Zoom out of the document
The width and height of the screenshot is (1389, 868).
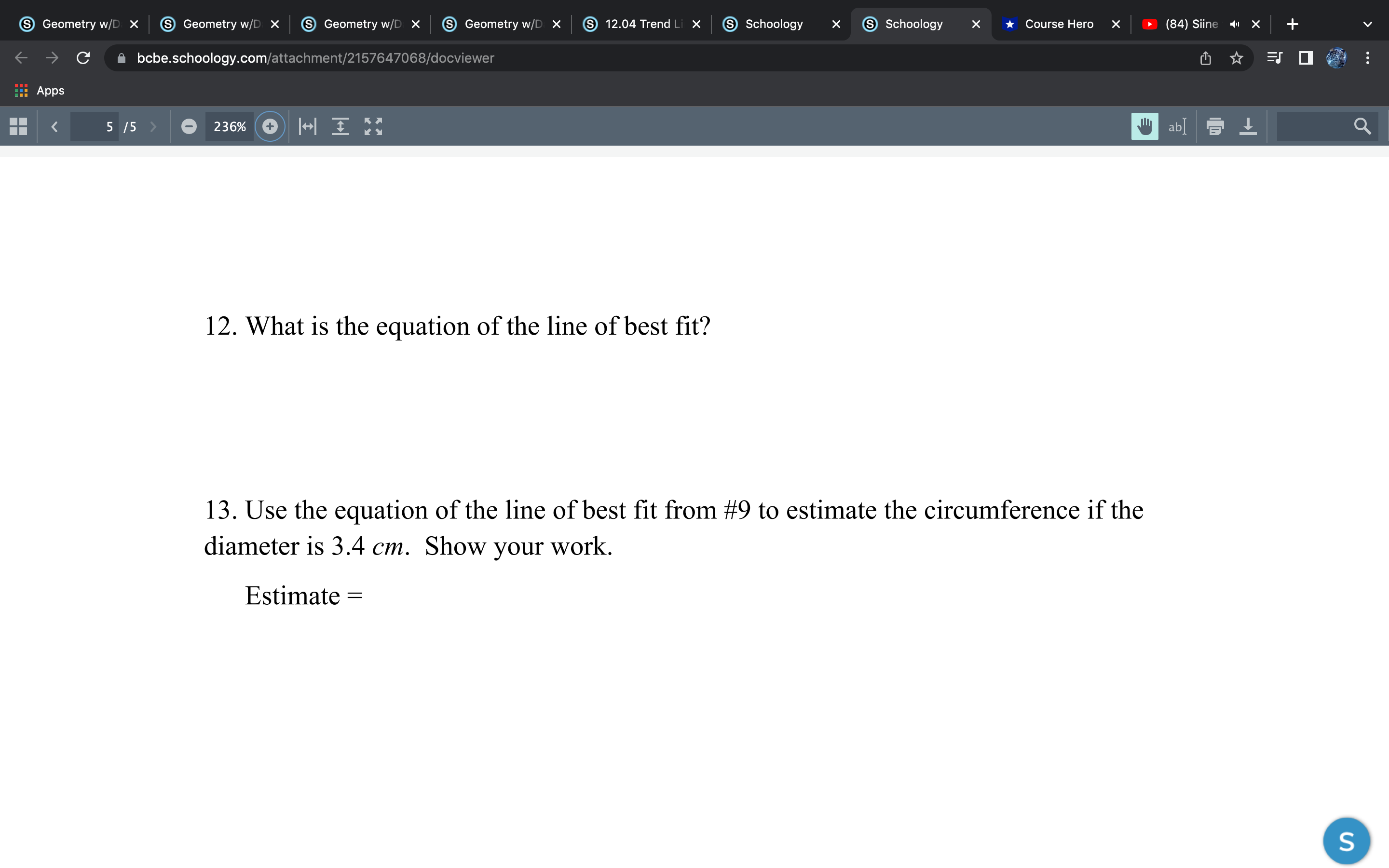pyautogui.click(x=190, y=126)
